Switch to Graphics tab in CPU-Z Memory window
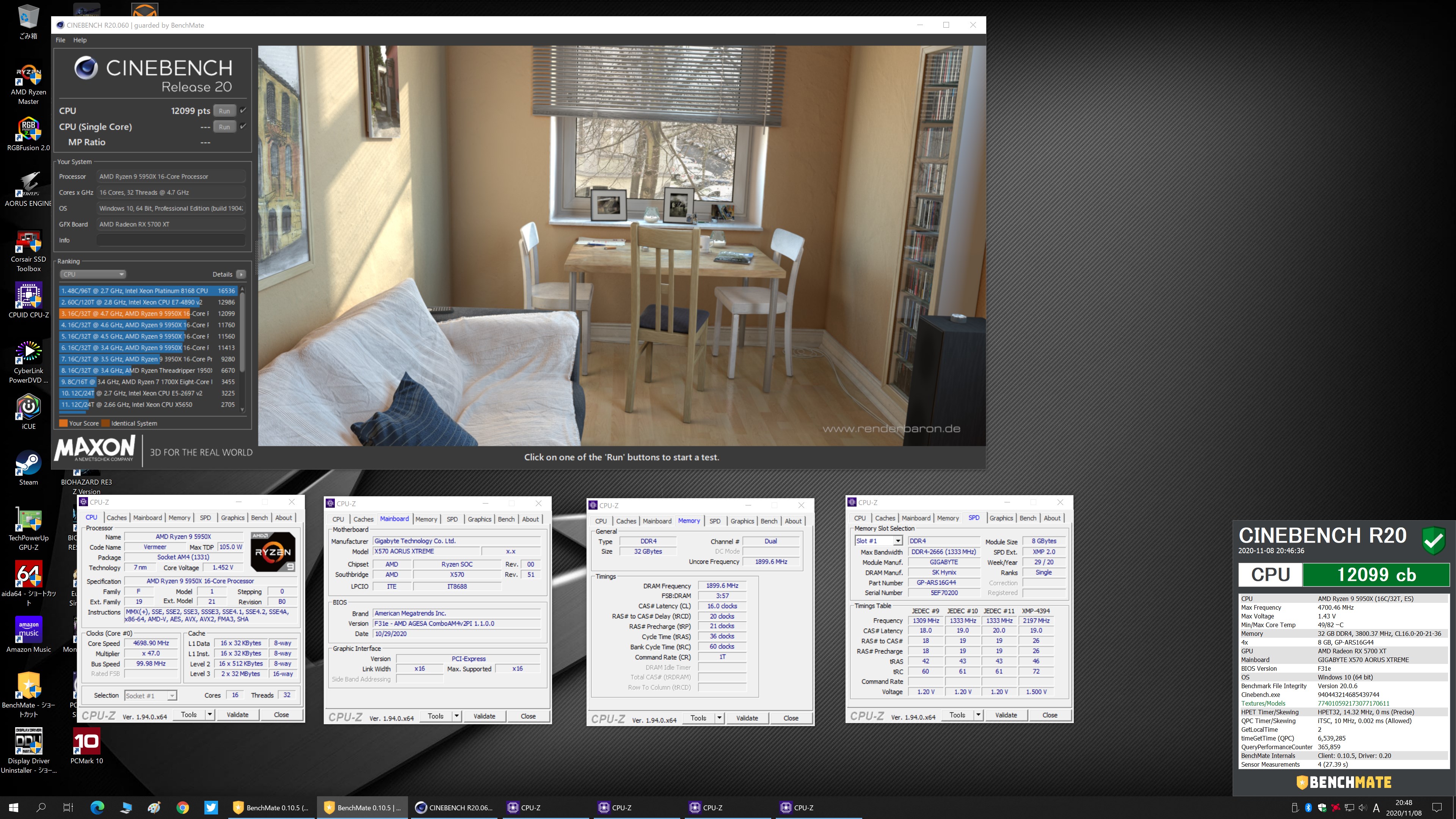This screenshot has width=1456, height=819. (x=742, y=521)
